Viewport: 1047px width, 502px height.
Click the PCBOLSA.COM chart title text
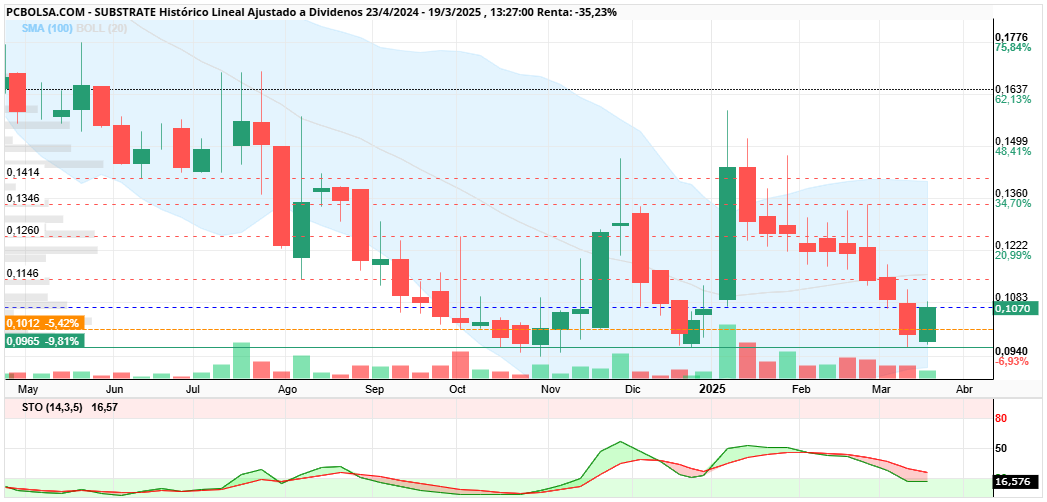click(x=42, y=12)
